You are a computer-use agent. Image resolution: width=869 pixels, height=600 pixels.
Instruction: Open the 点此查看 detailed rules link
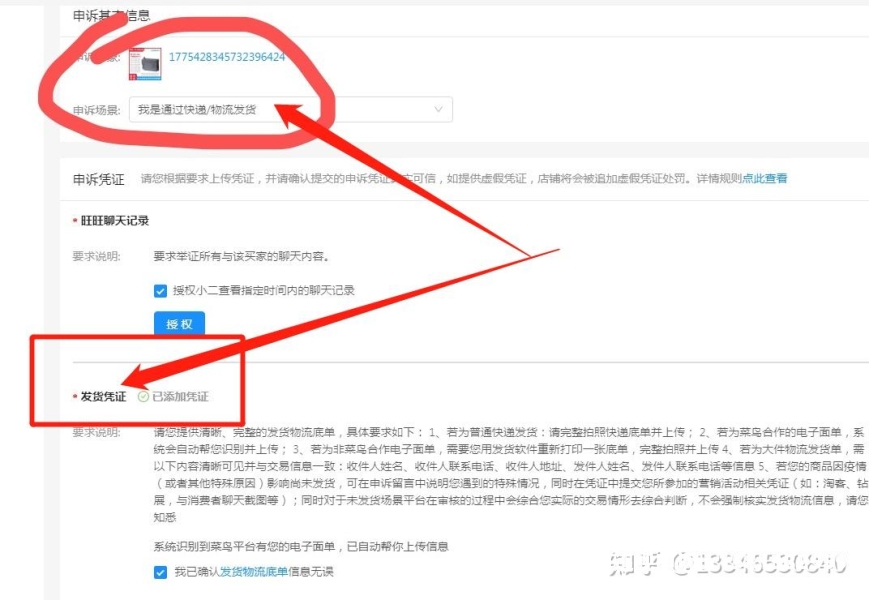[x=764, y=179]
